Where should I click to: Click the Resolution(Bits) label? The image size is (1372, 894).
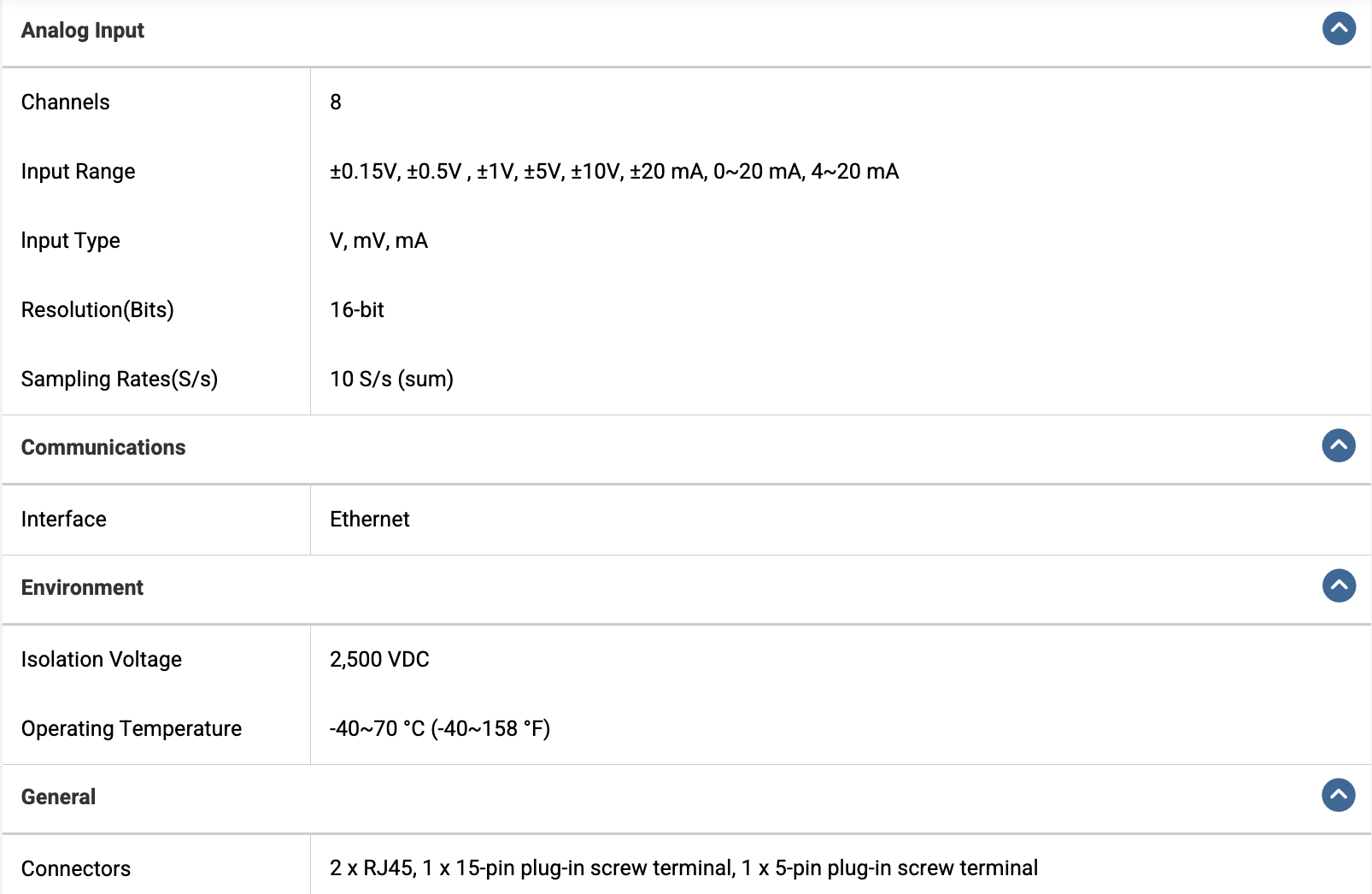tap(97, 309)
